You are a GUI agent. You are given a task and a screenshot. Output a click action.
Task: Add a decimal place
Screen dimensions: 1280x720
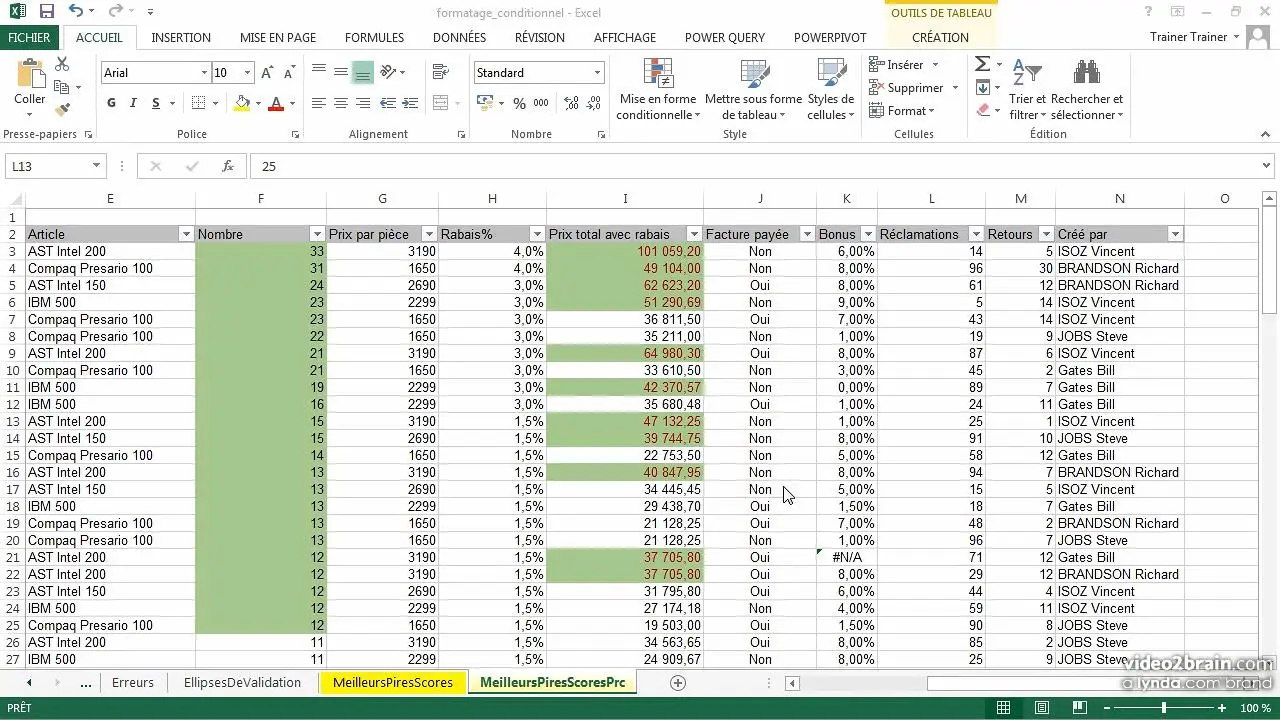pos(570,103)
